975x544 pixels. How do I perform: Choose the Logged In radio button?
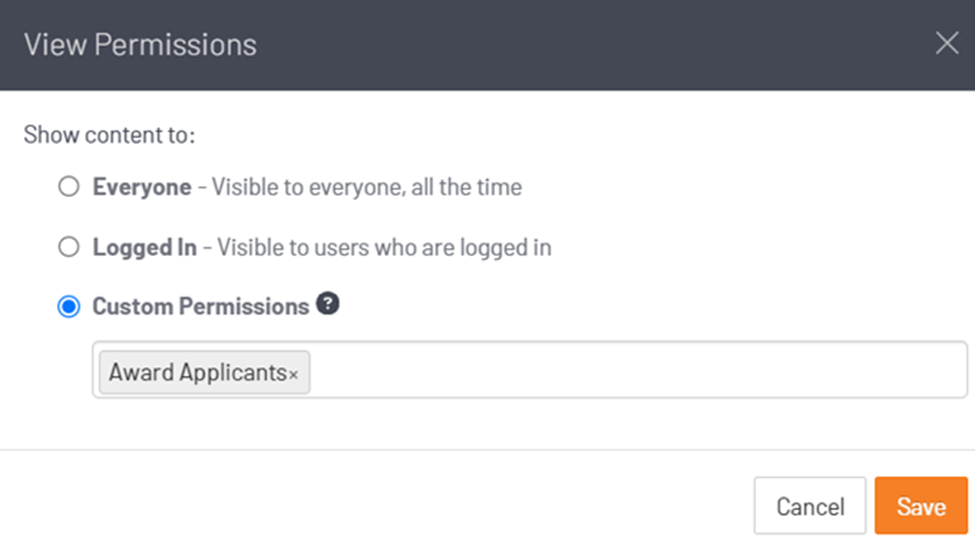[x=68, y=247]
